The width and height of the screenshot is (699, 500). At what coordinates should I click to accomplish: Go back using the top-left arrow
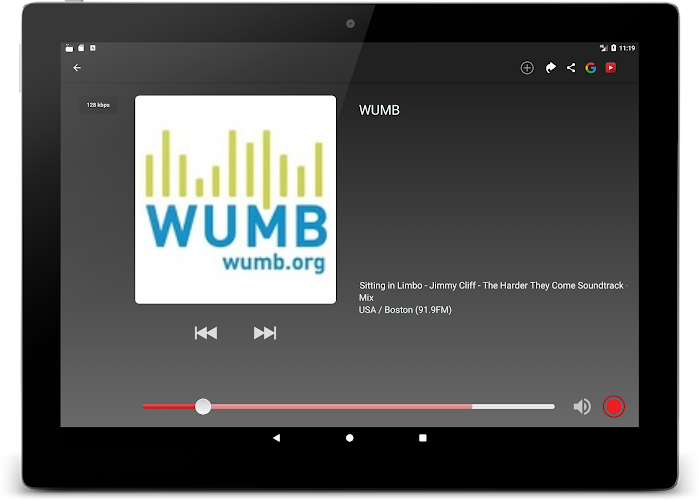coord(77,68)
